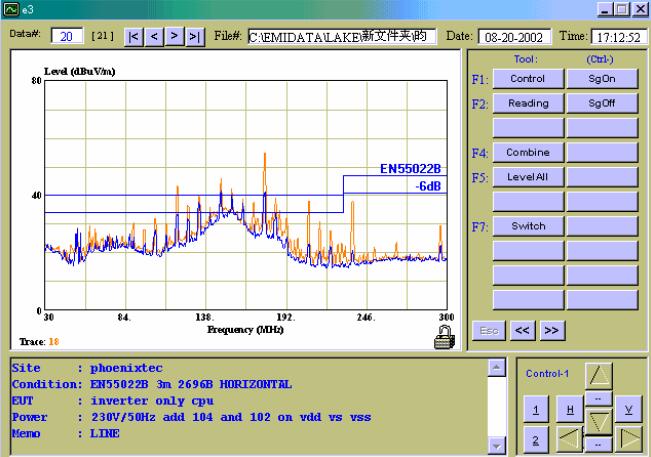The width and height of the screenshot is (651, 457).
Task: Click the EN55022B limit line label
Action: point(410,169)
